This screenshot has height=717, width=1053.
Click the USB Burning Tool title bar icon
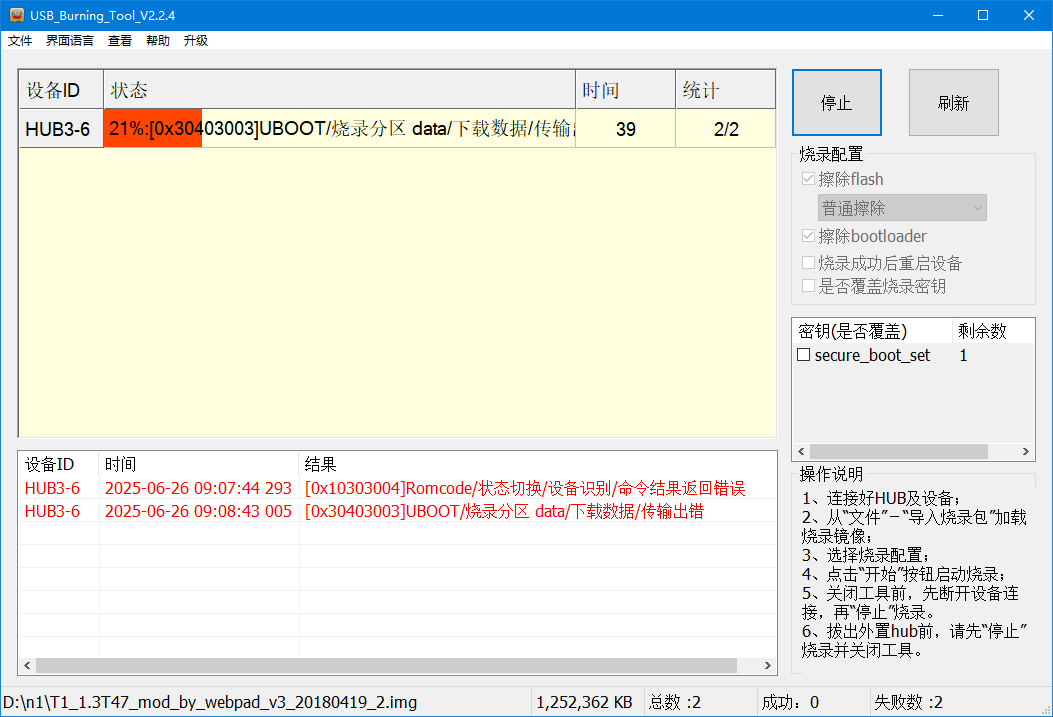click(x=18, y=15)
